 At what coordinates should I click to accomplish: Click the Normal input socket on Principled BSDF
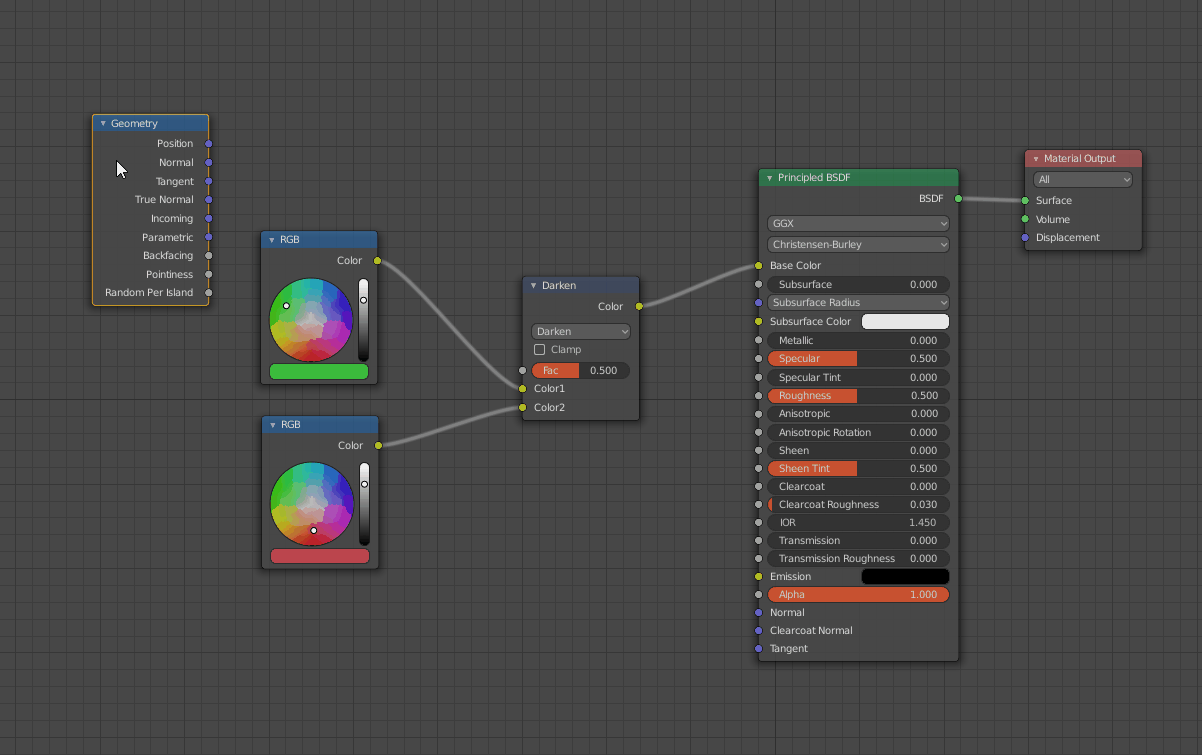[759, 613]
